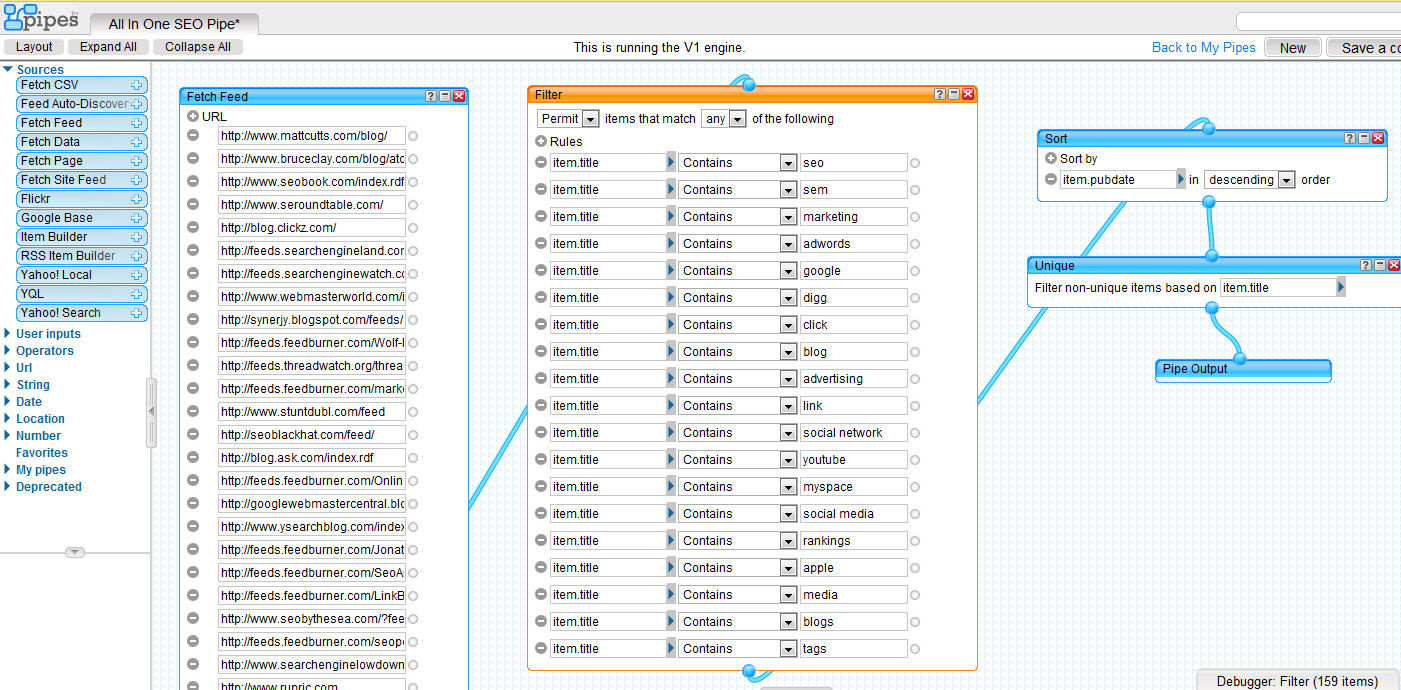This screenshot has height=690, width=1401.
Task: Expand Date category
Action: click(x=8, y=402)
